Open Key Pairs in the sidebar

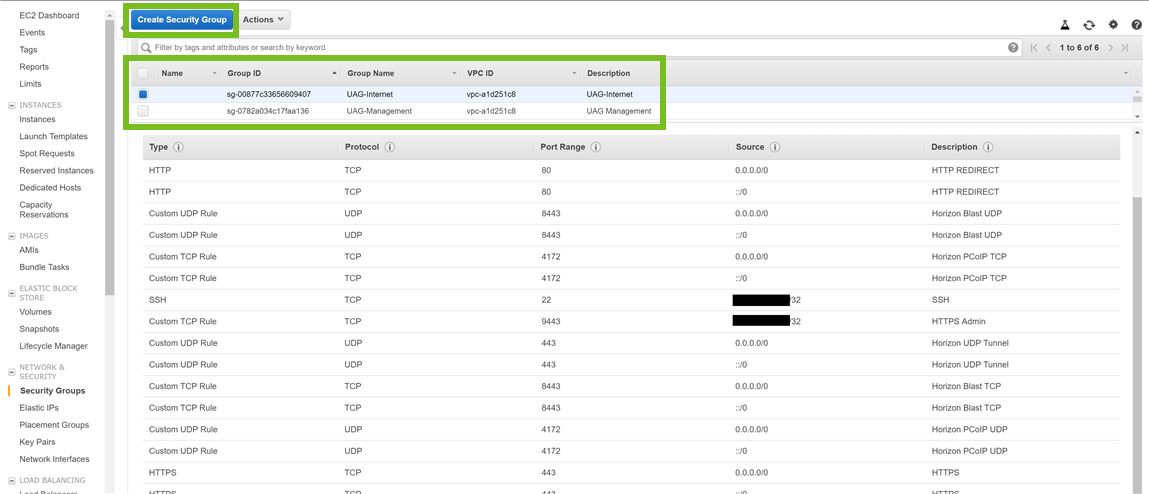coord(37,442)
